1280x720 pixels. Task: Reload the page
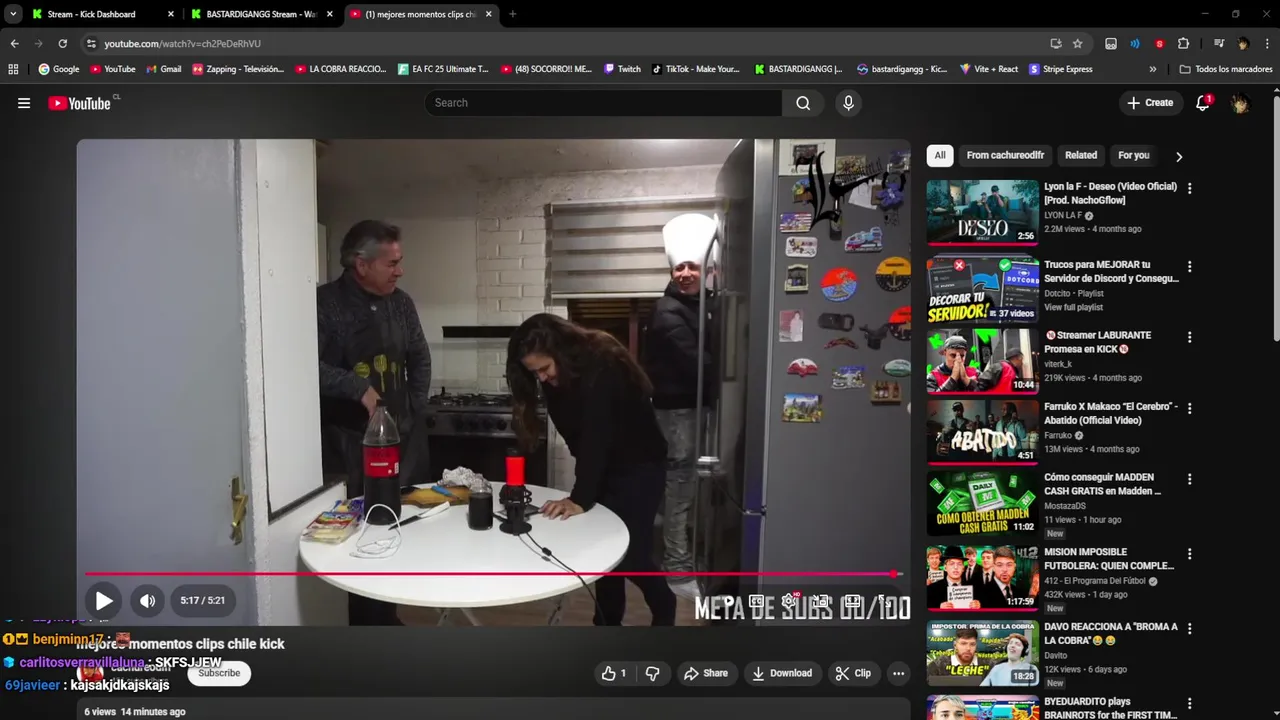[x=62, y=44]
